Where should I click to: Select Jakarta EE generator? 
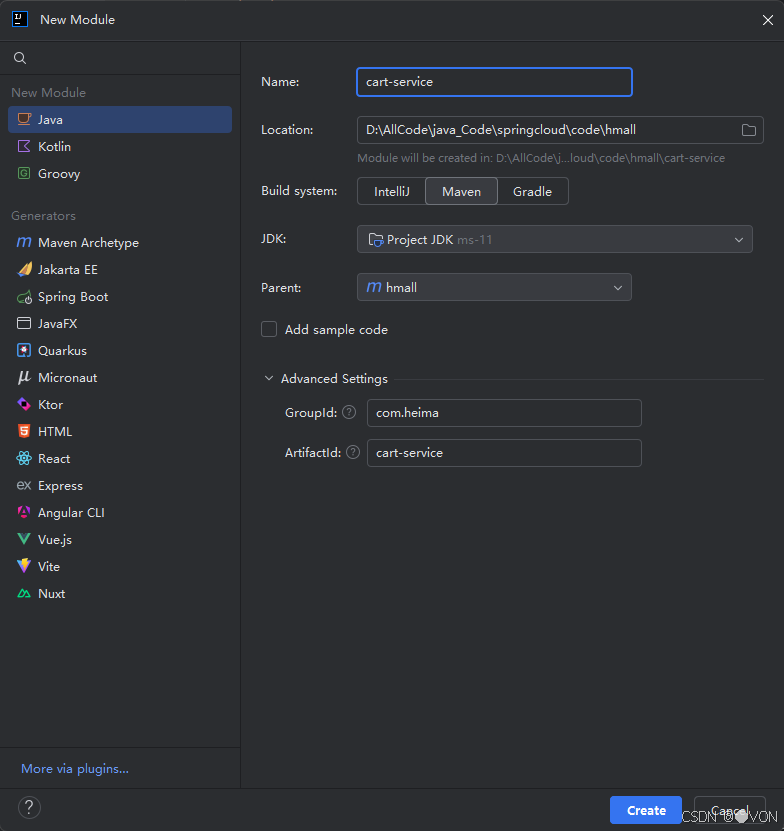(x=120, y=269)
